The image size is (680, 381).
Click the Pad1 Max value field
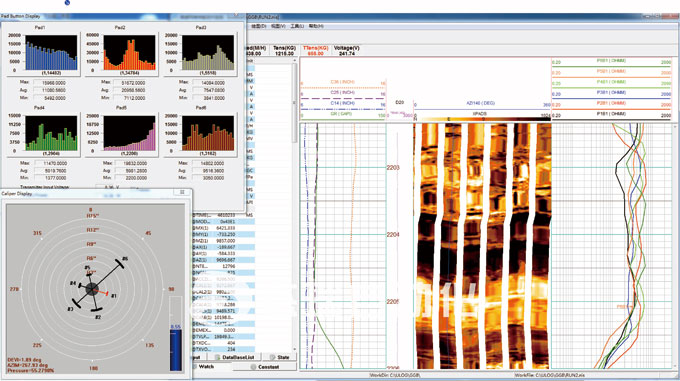point(54,83)
